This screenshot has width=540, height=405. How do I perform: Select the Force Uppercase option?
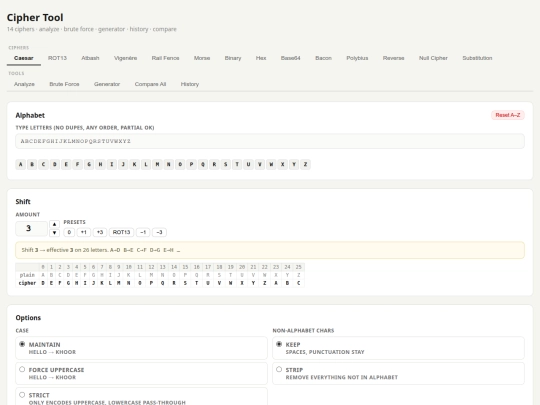(x=141, y=373)
